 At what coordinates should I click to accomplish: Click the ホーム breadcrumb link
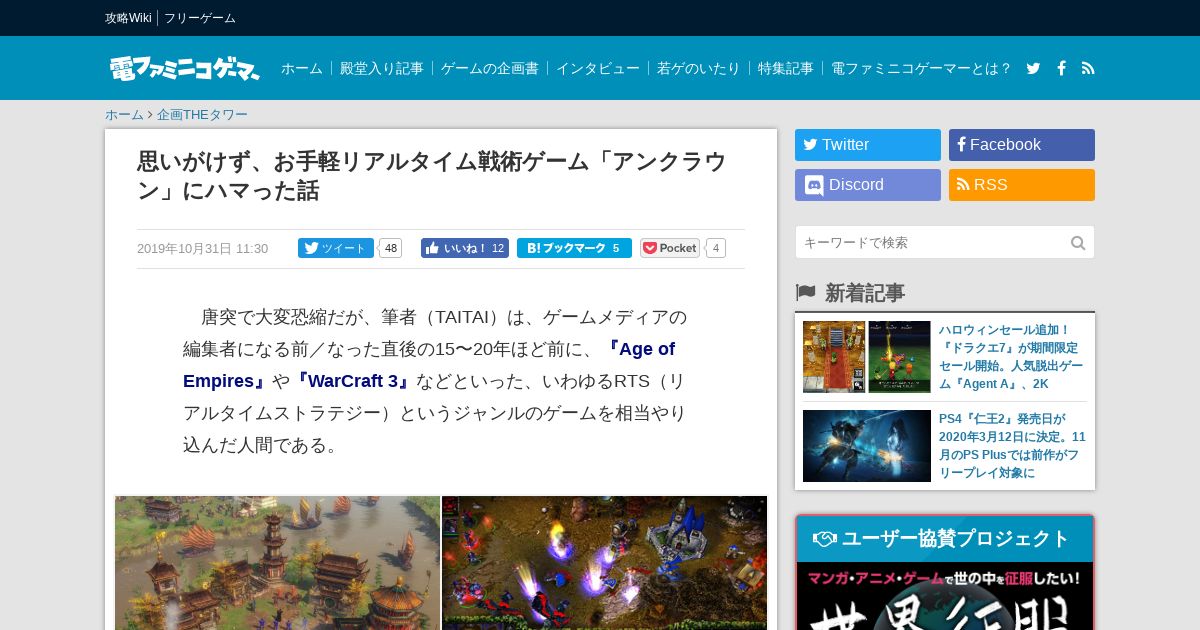pyautogui.click(x=124, y=115)
